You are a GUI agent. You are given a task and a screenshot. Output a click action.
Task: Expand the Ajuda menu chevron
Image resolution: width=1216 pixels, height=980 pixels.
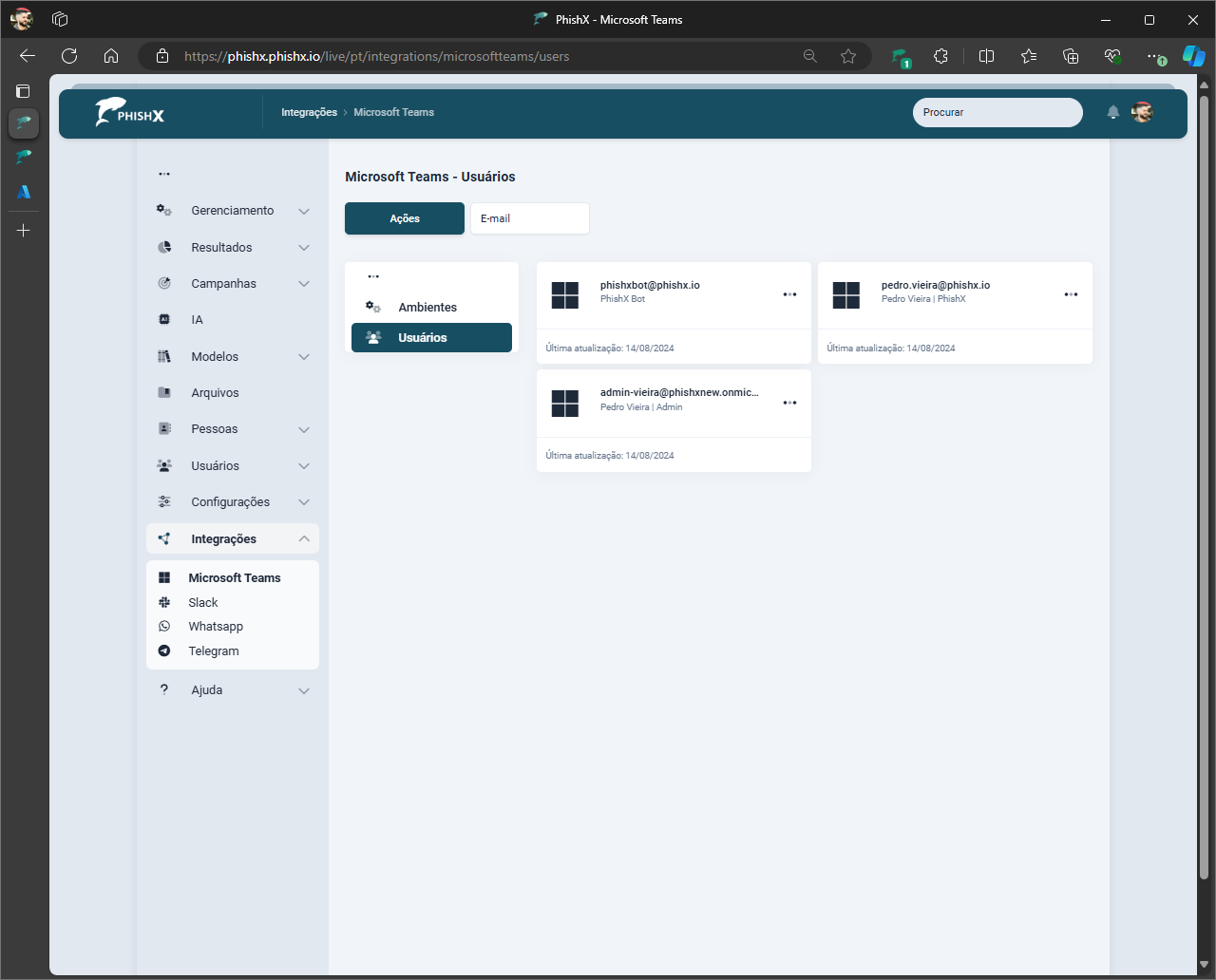coord(304,690)
